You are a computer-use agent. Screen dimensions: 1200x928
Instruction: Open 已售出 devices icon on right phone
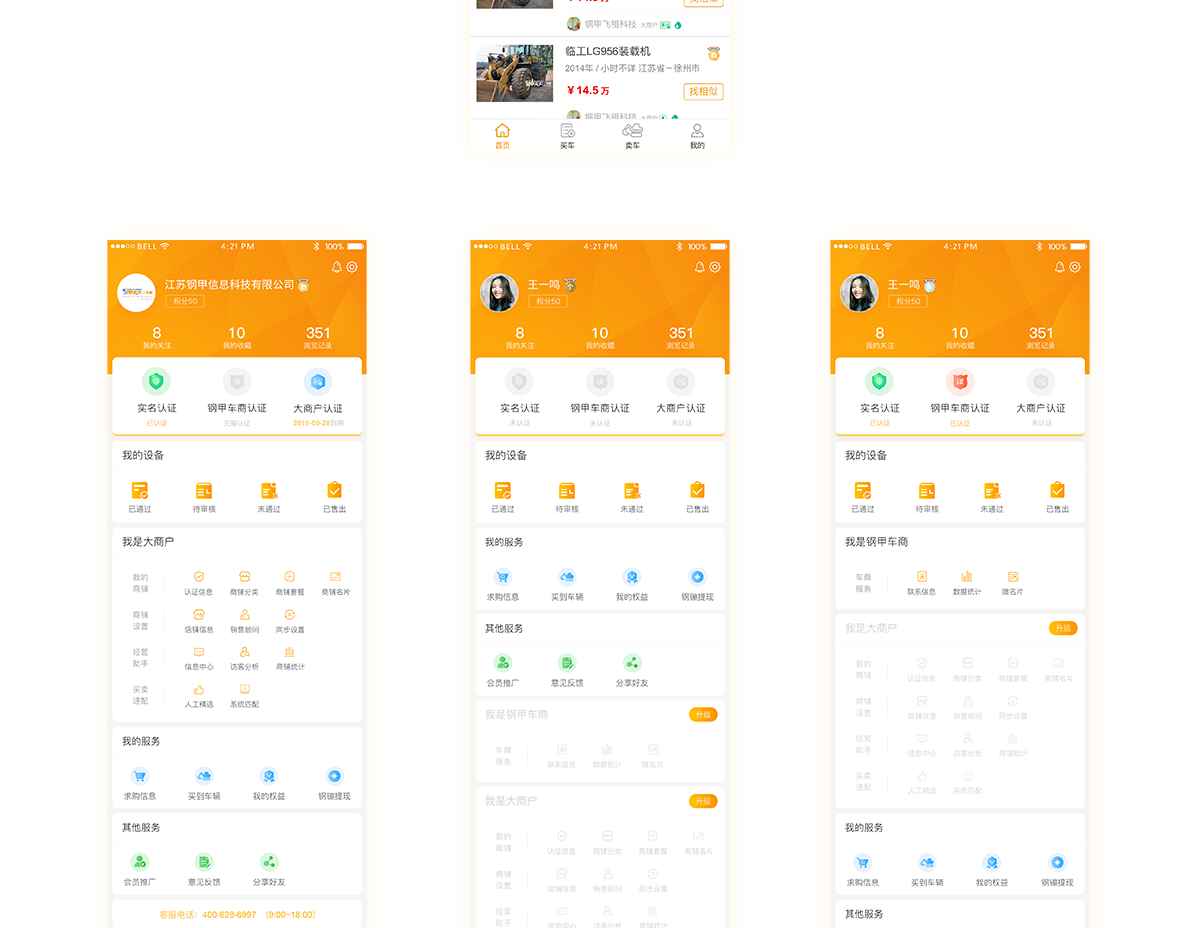[1057, 490]
